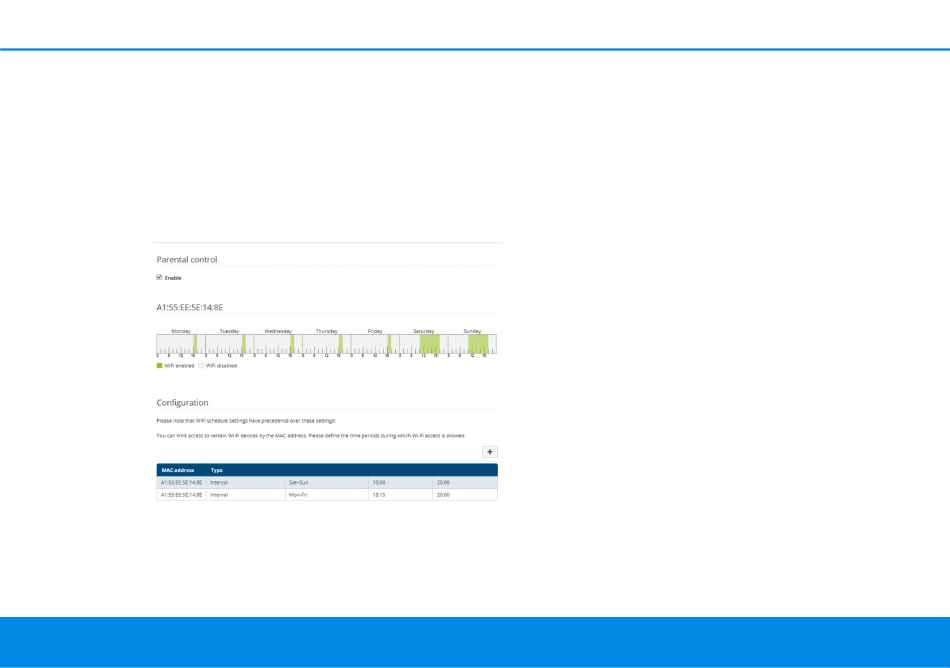Click the Friday schedule timeline
The width and height of the screenshot is (950, 668).
click(x=375, y=344)
